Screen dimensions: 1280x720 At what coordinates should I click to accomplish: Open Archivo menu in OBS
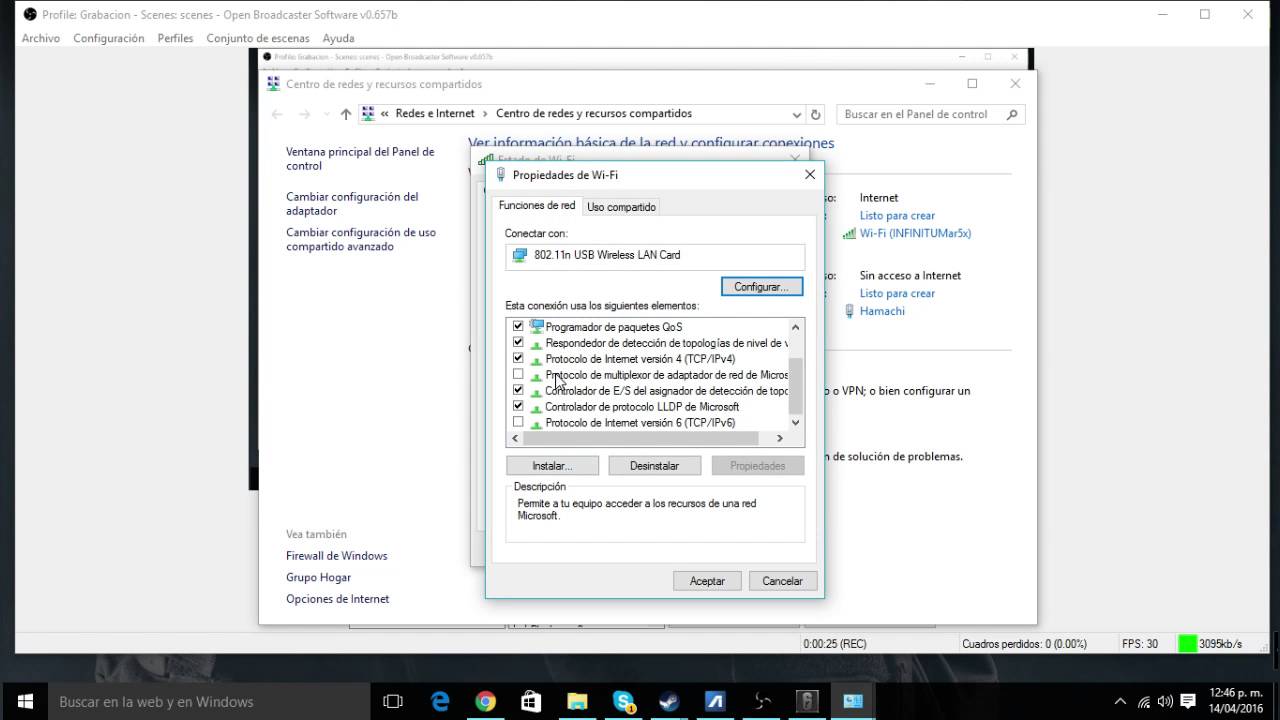(41, 38)
